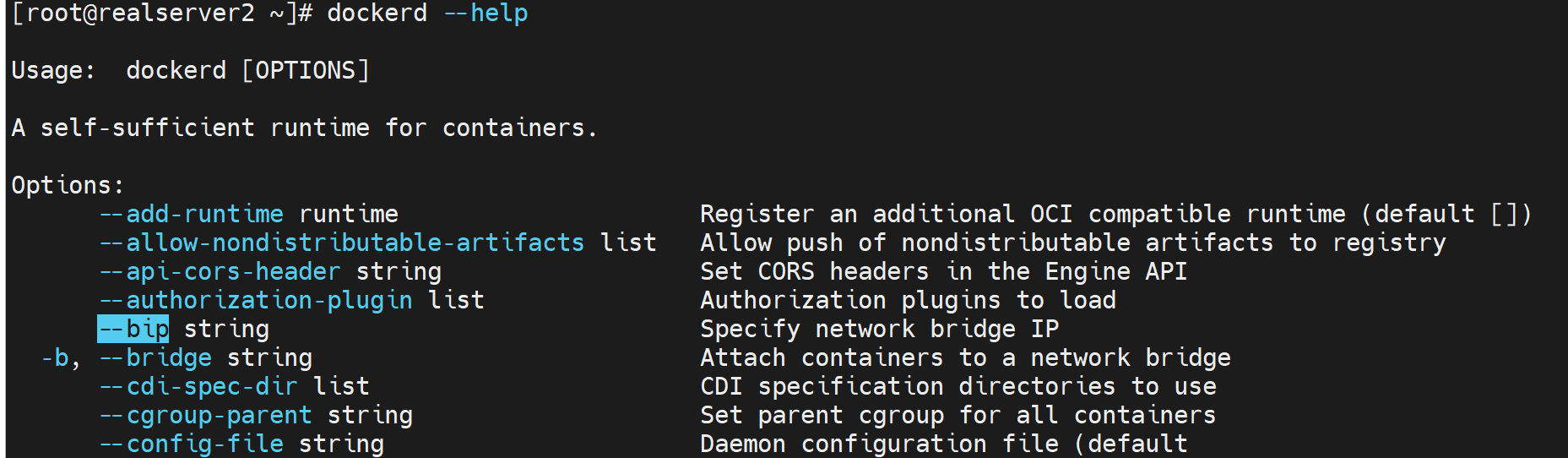Click the -b short flag

pyautogui.click(x=55, y=357)
